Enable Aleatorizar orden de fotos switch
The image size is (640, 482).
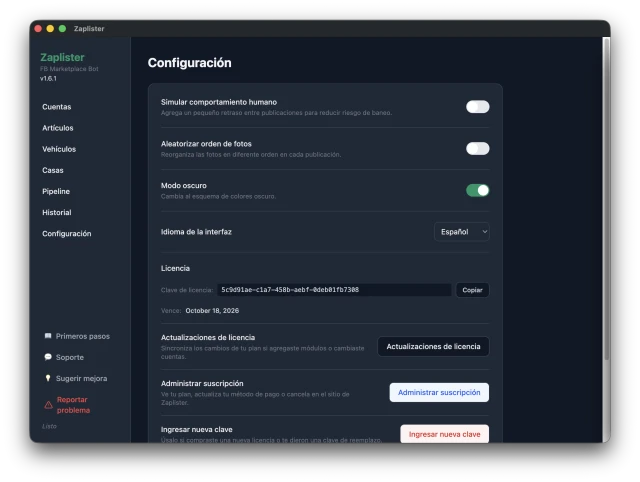pos(478,149)
